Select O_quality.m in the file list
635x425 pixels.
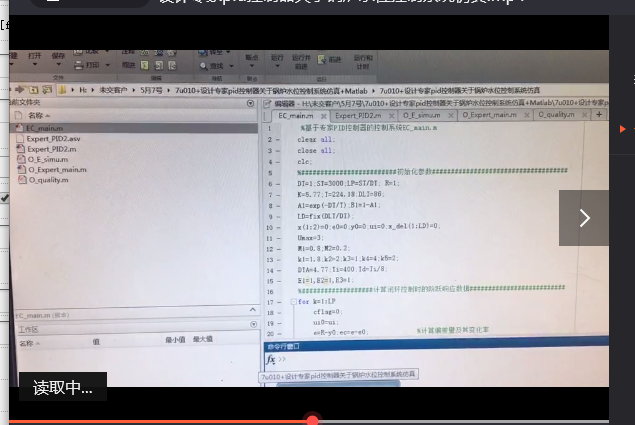click(48, 180)
